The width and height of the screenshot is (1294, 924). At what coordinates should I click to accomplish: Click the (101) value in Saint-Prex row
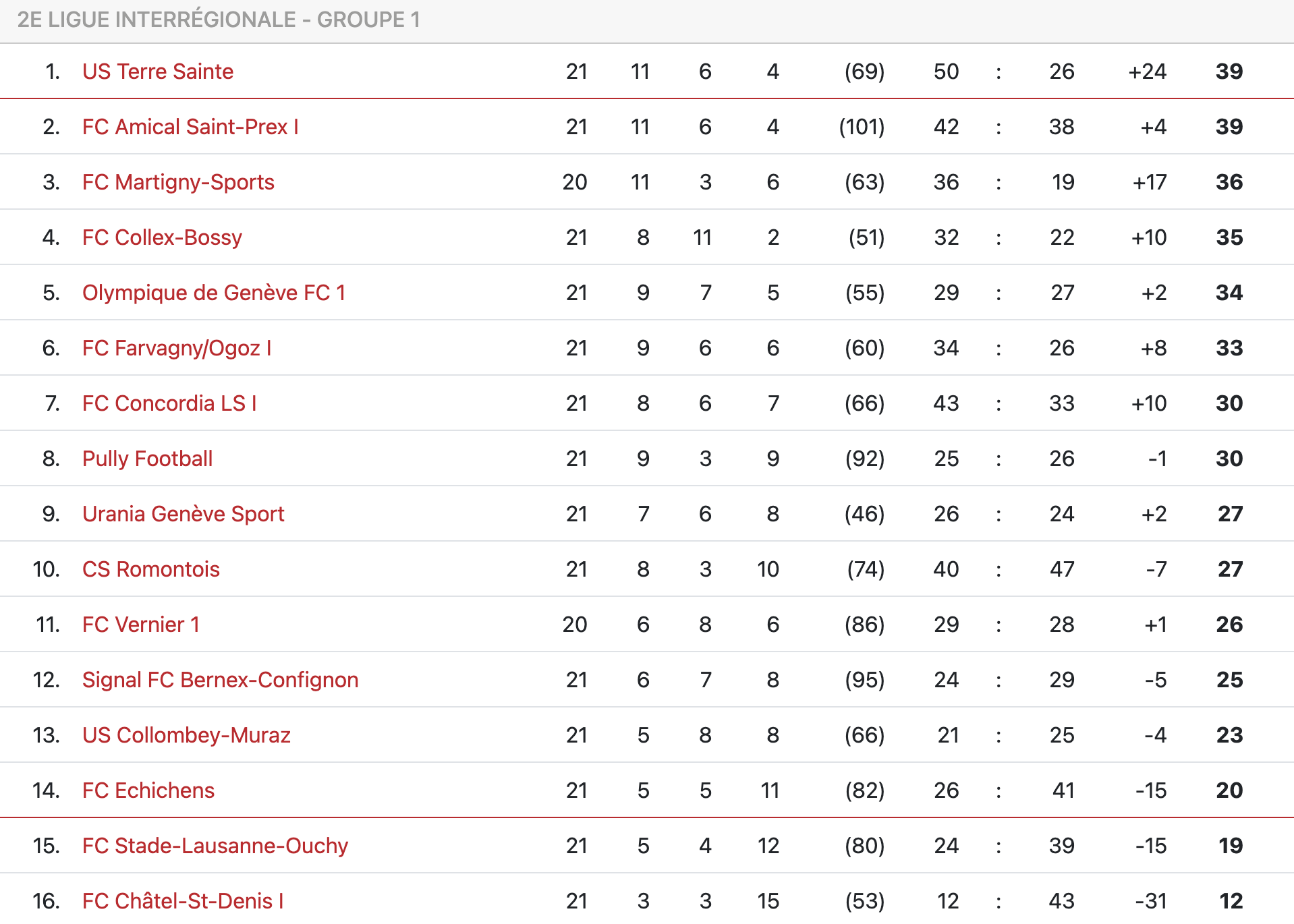862,127
